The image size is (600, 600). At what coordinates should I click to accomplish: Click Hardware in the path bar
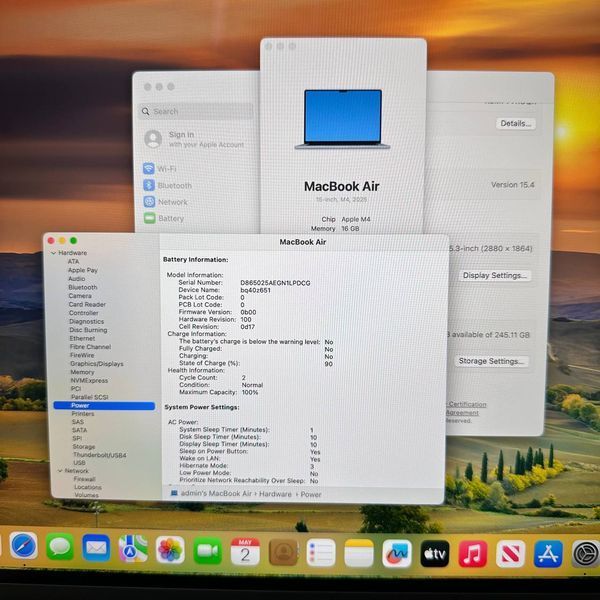[x=275, y=494]
